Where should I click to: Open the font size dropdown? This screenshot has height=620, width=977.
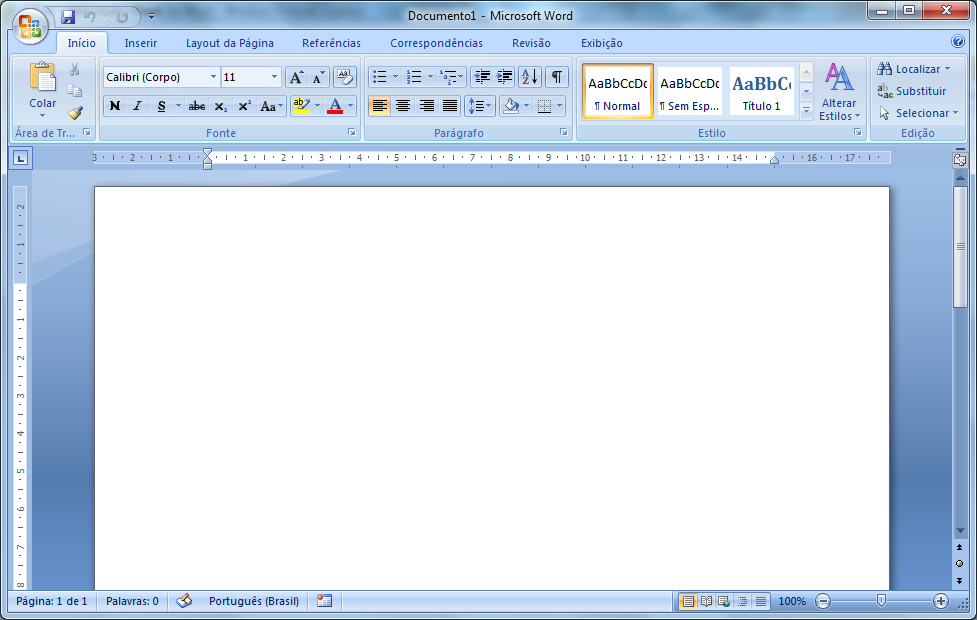274,77
